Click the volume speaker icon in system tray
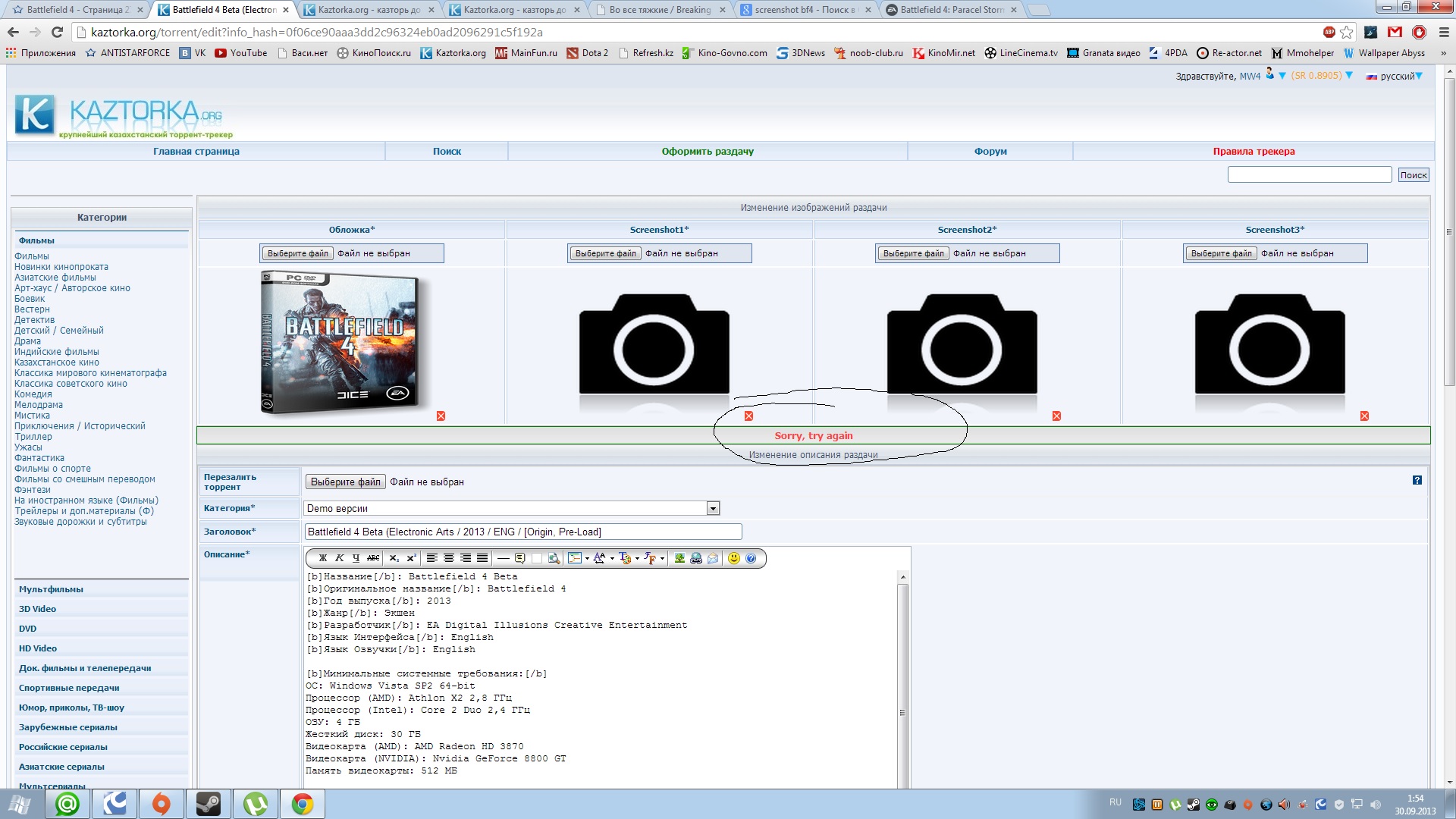The width and height of the screenshot is (1456, 819). pyautogui.click(x=1376, y=805)
